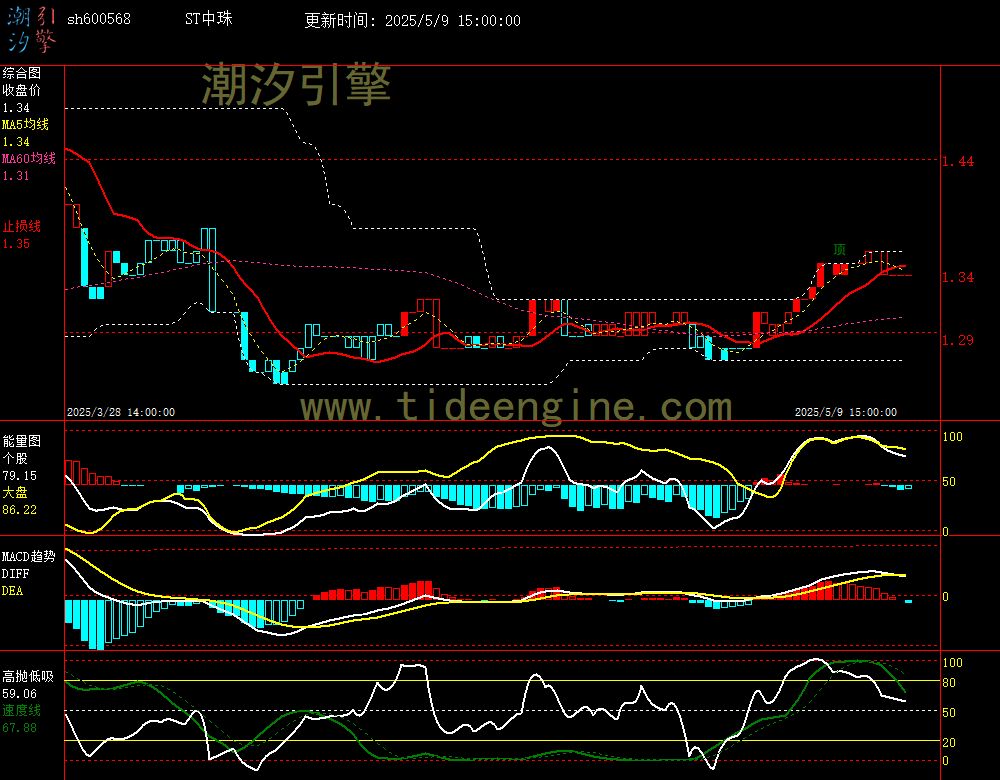Click the 20 level axis label
Image resolution: width=1000 pixels, height=780 pixels.
(x=949, y=742)
